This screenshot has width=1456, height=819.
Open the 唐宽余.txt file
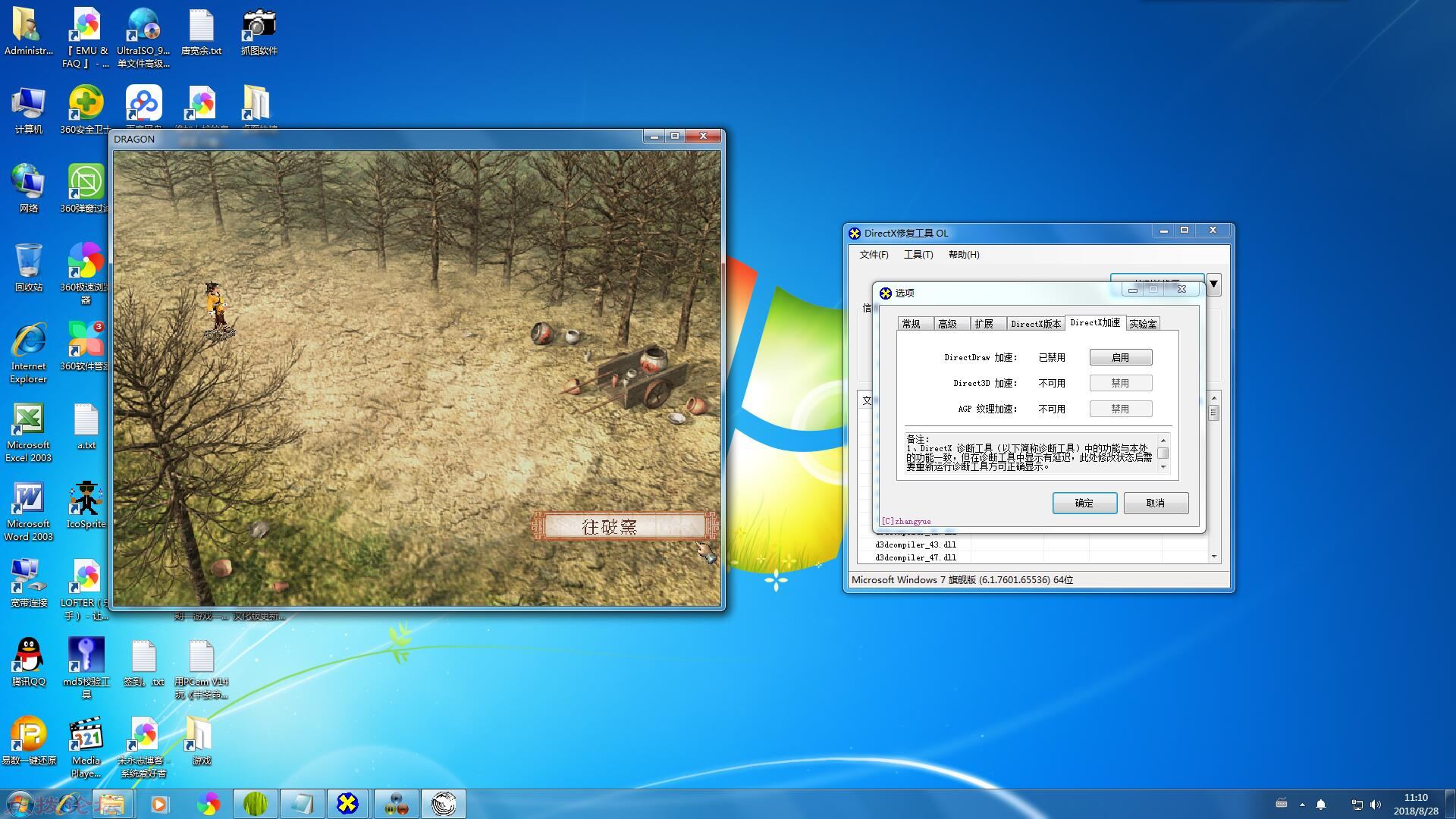201,32
